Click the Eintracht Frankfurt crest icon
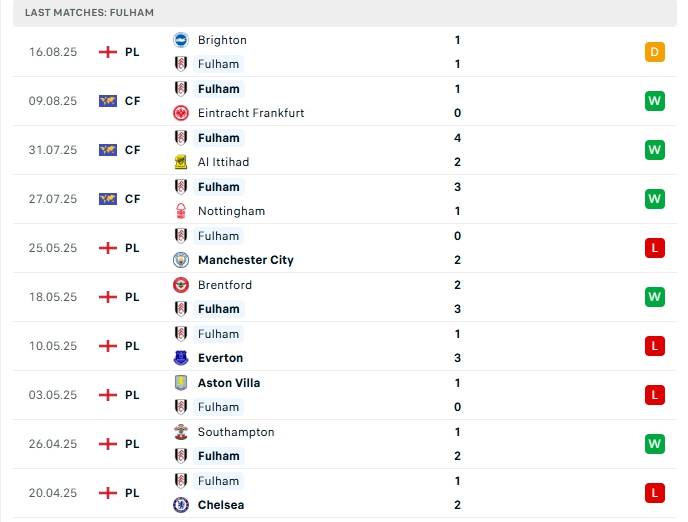The image size is (688, 522). [181, 113]
